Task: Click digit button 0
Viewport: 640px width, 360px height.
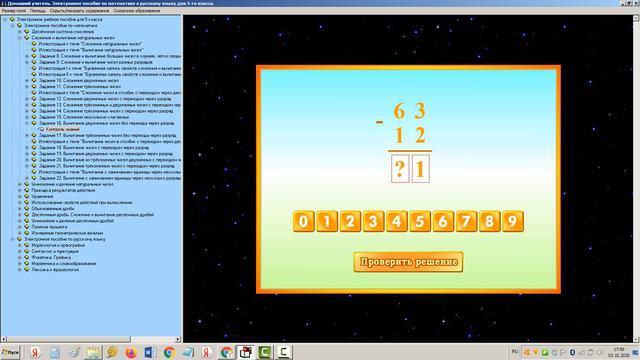Action: 303,221
